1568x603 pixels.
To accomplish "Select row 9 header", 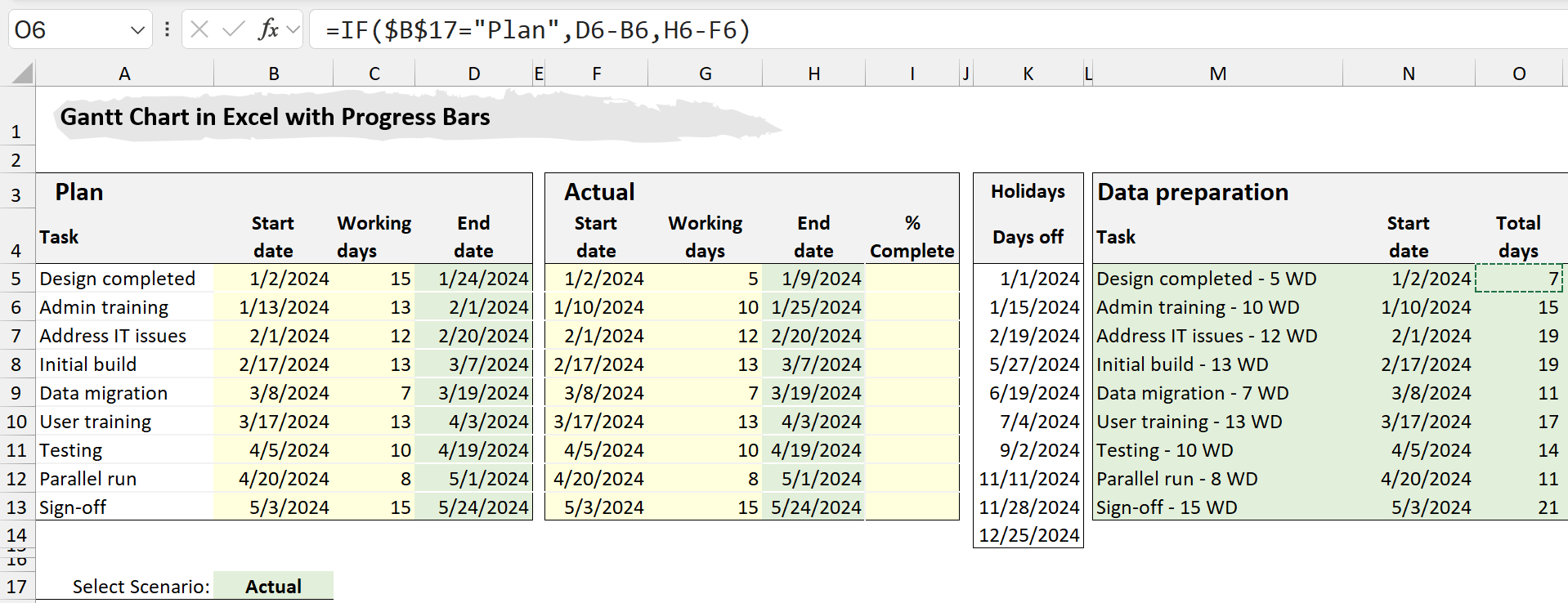I will click(x=16, y=393).
